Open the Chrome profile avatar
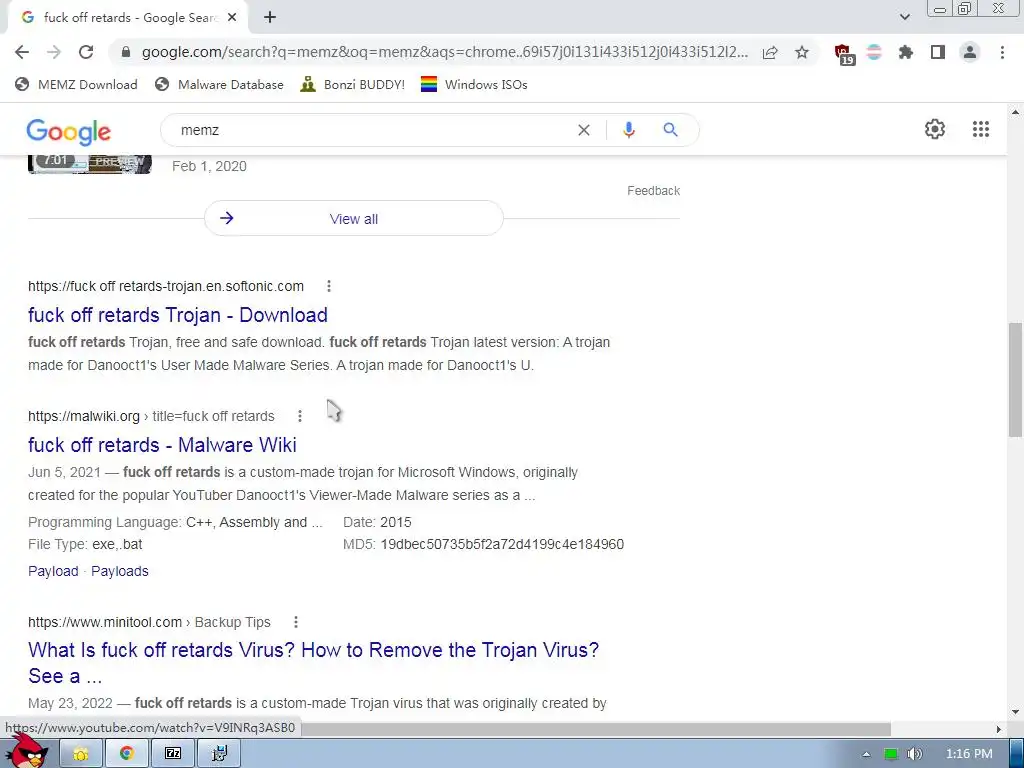The width and height of the screenshot is (1024, 768). (x=970, y=52)
